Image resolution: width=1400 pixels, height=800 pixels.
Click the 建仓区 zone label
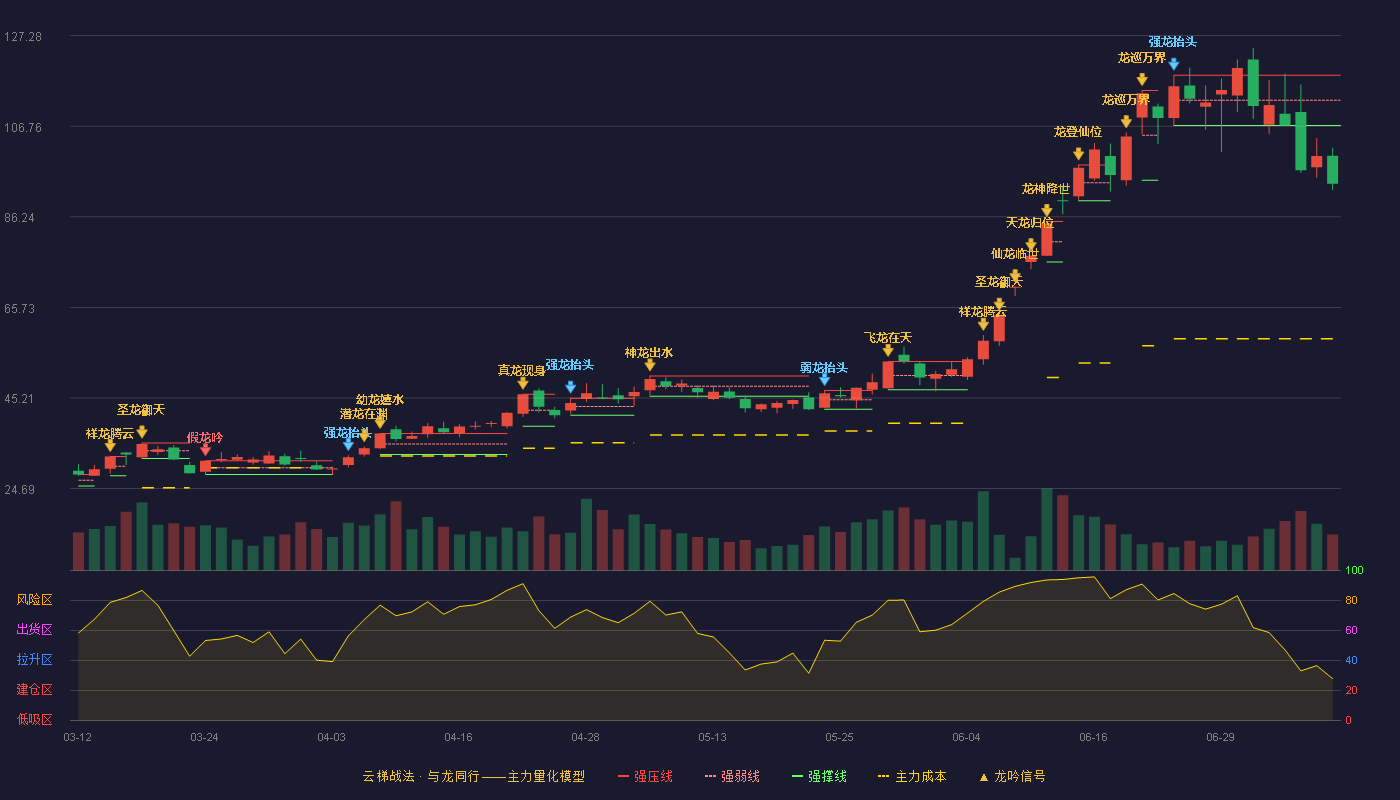[35, 690]
